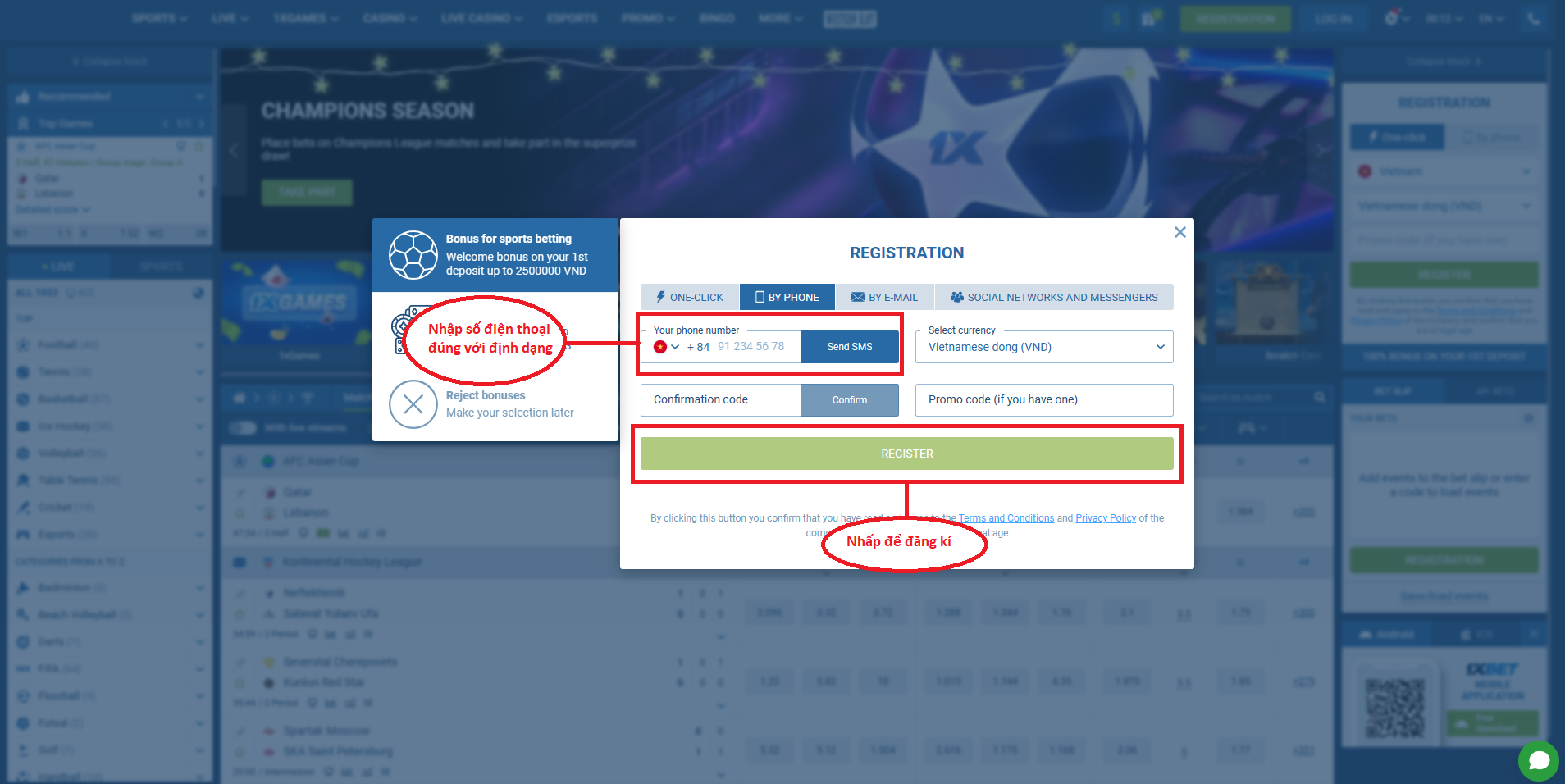
Task: Click the phone support icon top right
Action: point(1531,18)
